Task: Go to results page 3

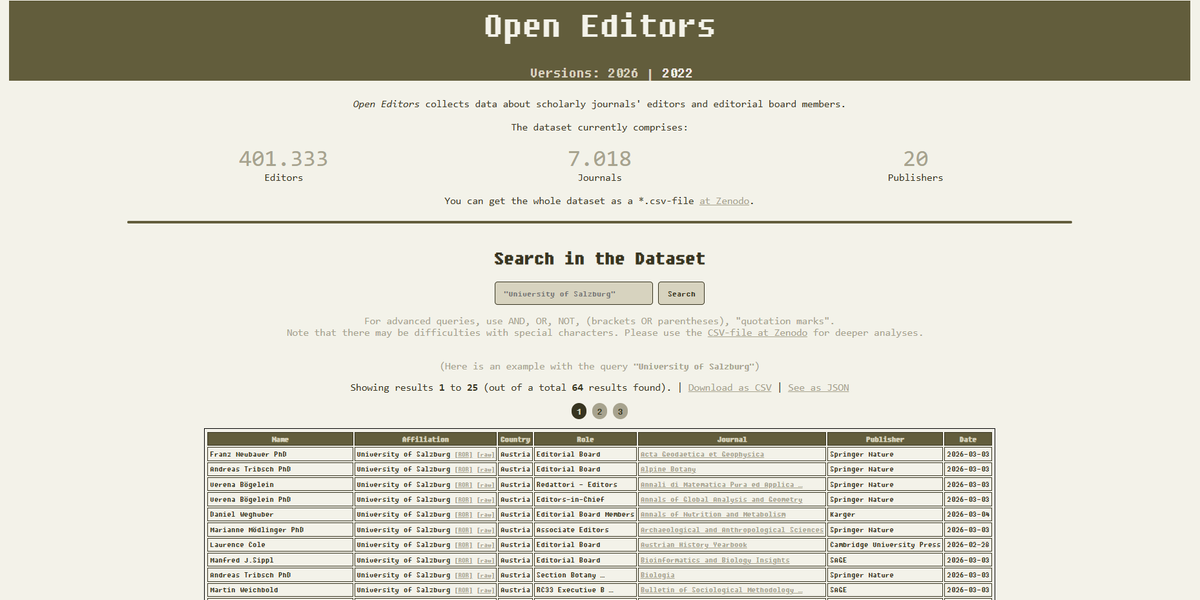Action: tap(620, 411)
